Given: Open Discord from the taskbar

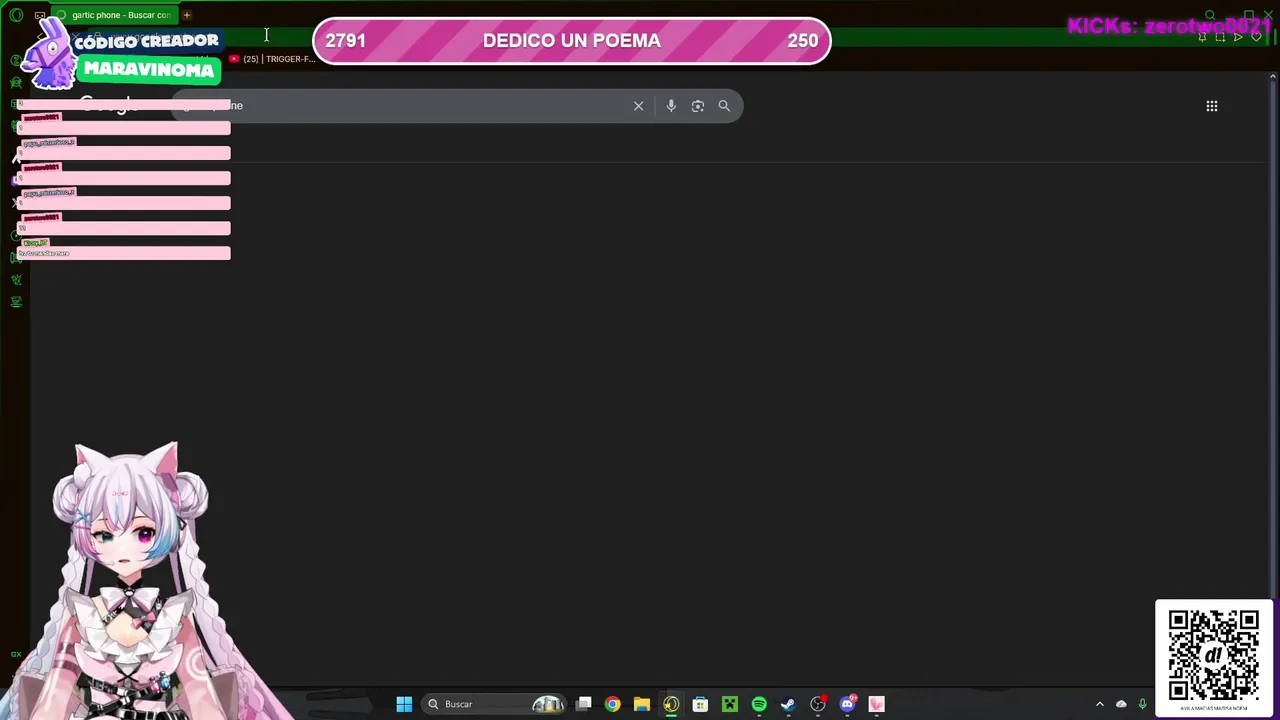Looking at the screenshot, I should pyautogui.click(x=848, y=704).
